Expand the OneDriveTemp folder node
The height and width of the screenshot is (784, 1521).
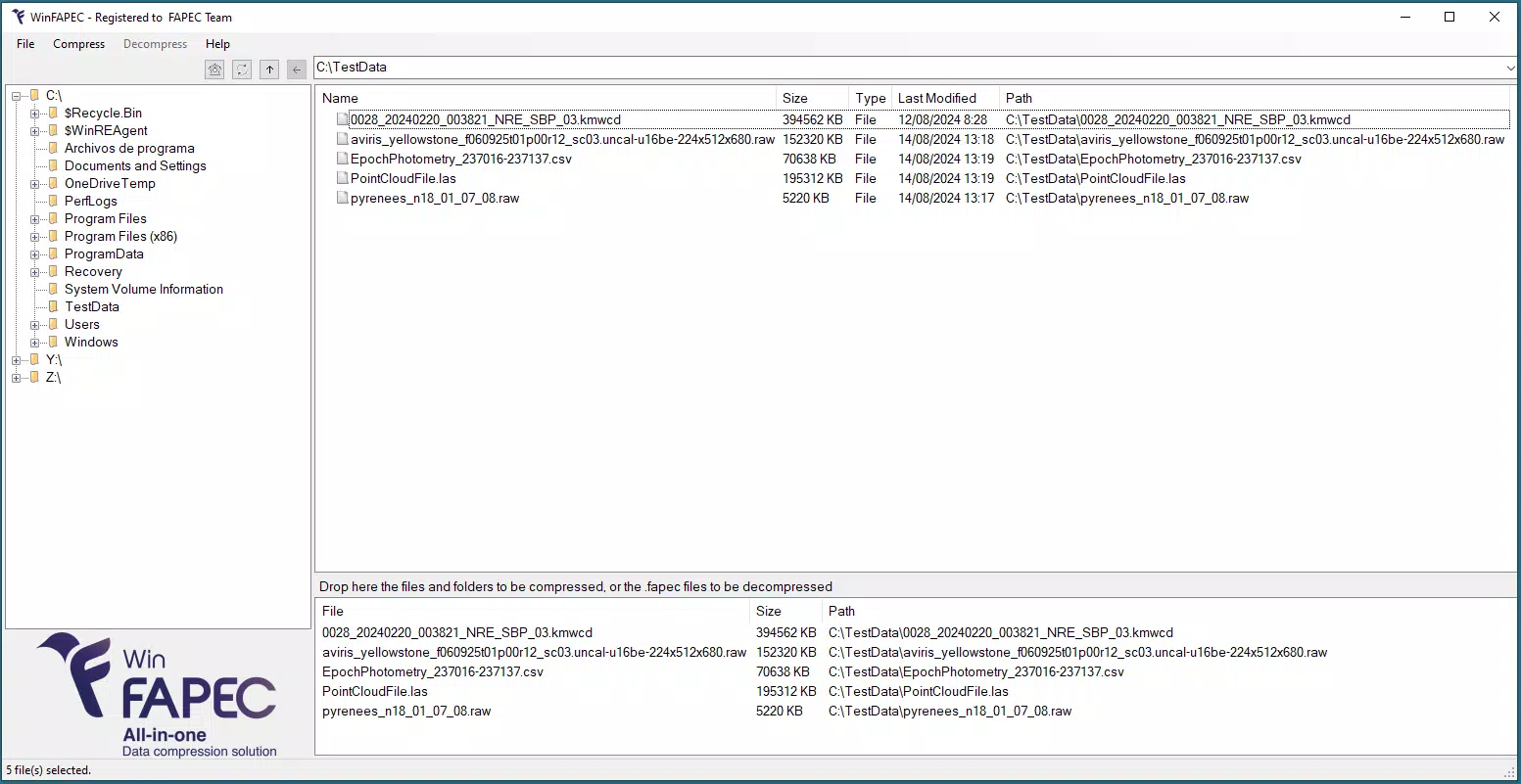pos(35,184)
